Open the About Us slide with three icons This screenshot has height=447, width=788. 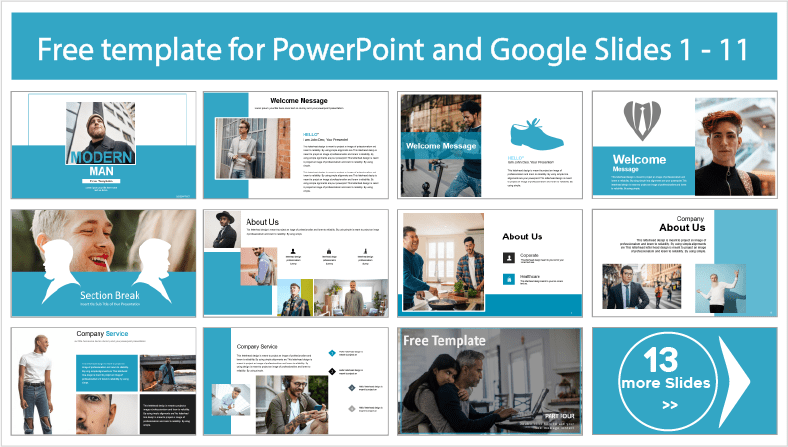coord(296,263)
